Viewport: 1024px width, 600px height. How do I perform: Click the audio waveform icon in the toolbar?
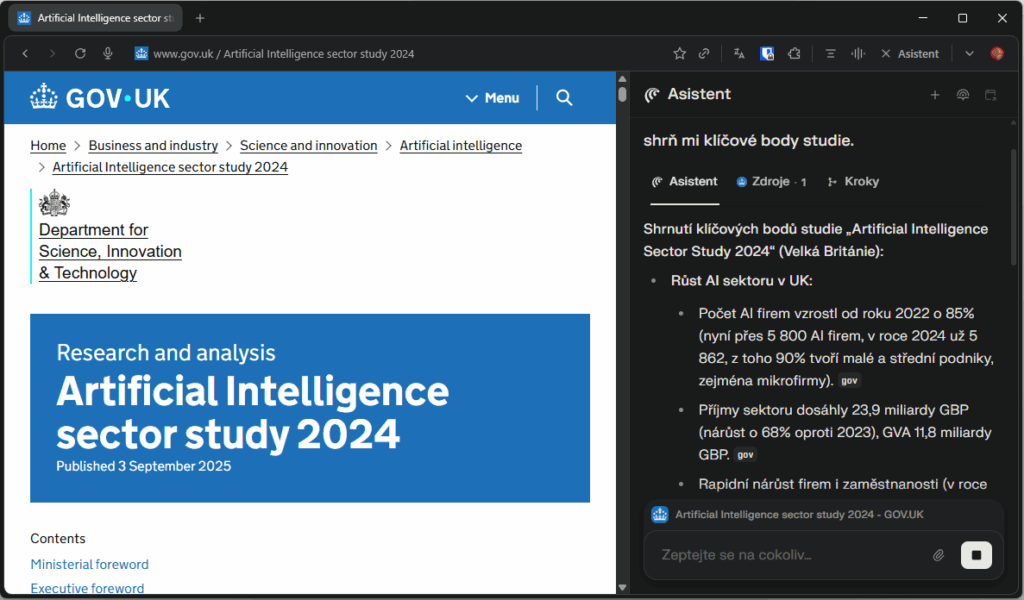tap(857, 54)
